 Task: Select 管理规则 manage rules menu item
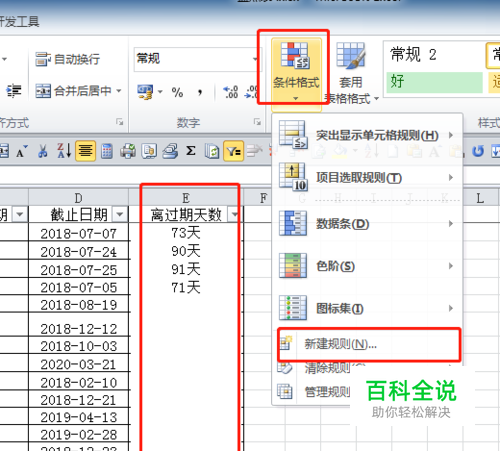[313, 392]
